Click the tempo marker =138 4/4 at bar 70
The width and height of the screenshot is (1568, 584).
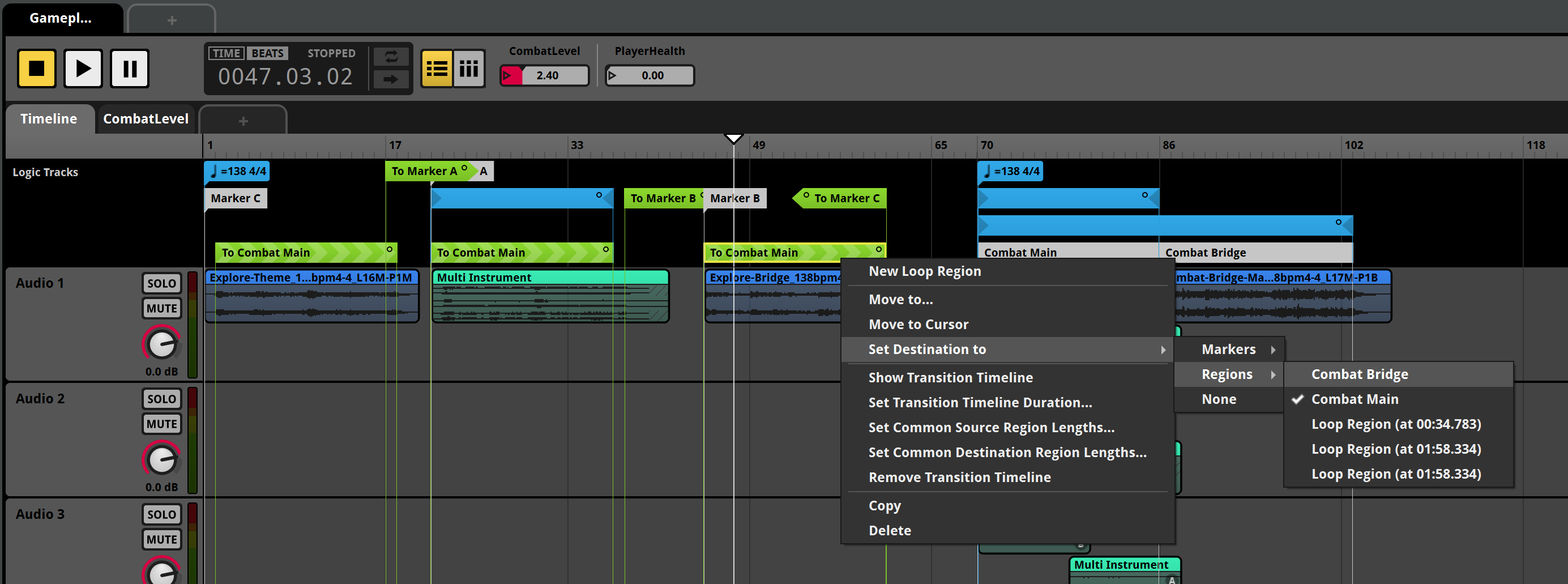pos(1010,171)
